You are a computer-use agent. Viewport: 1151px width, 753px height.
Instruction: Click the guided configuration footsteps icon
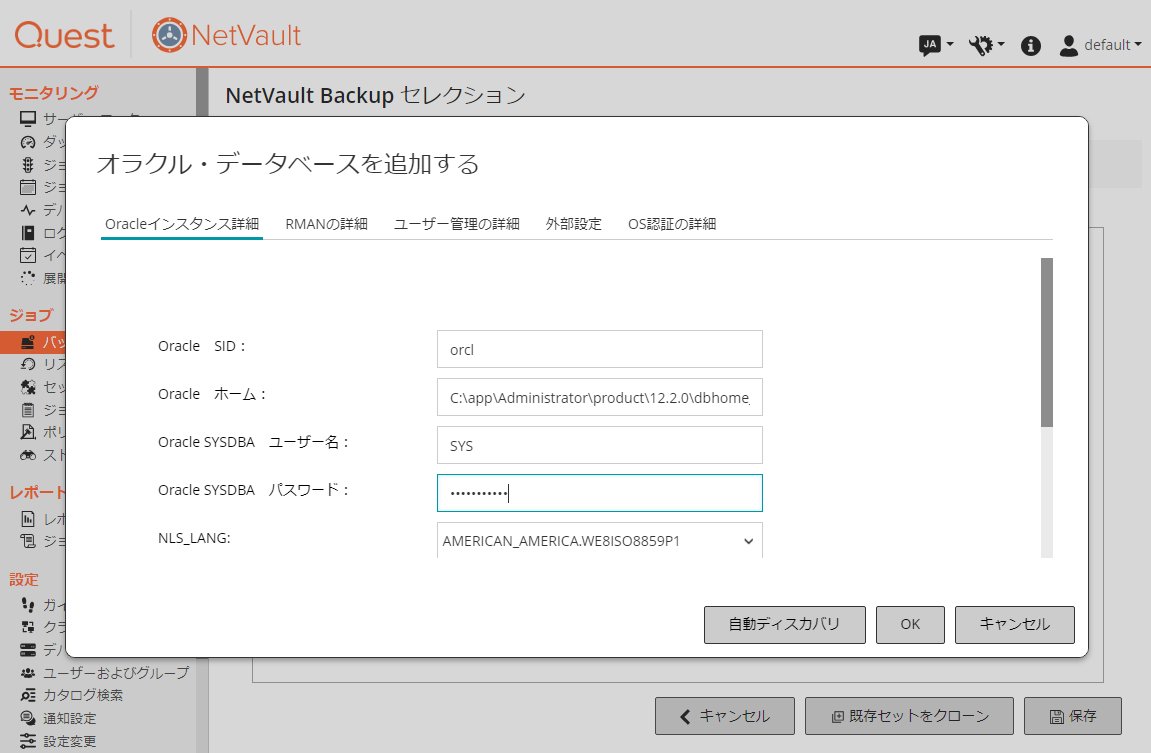tap(28, 605)
